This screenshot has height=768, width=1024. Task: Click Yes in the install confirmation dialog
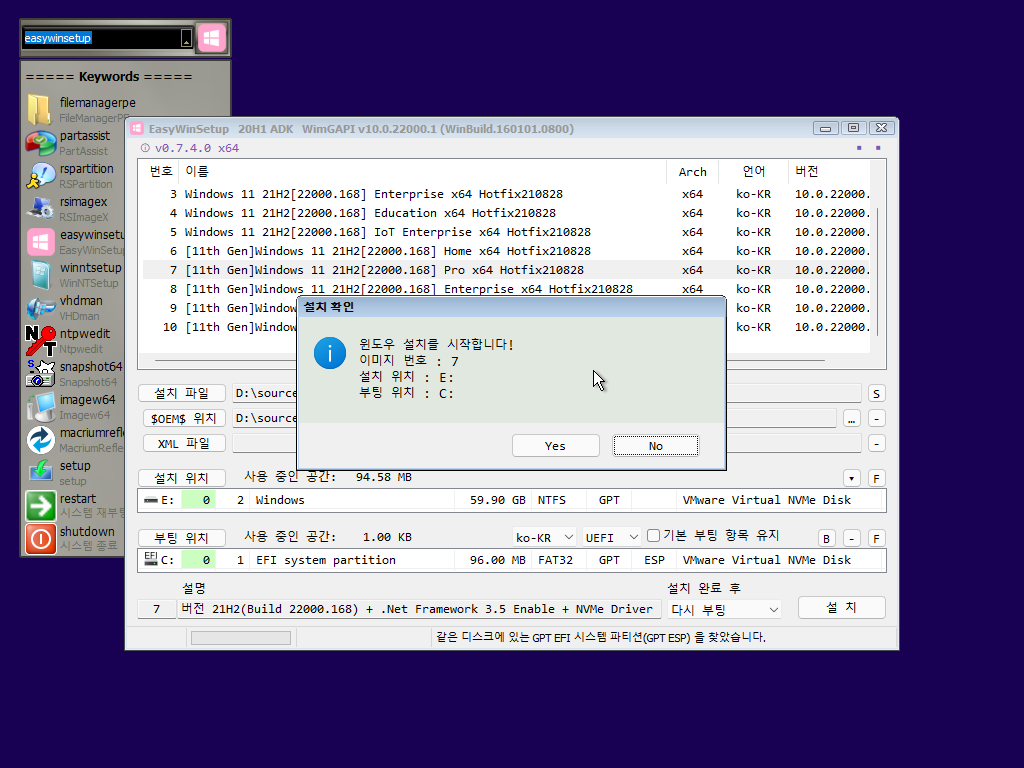555,445
